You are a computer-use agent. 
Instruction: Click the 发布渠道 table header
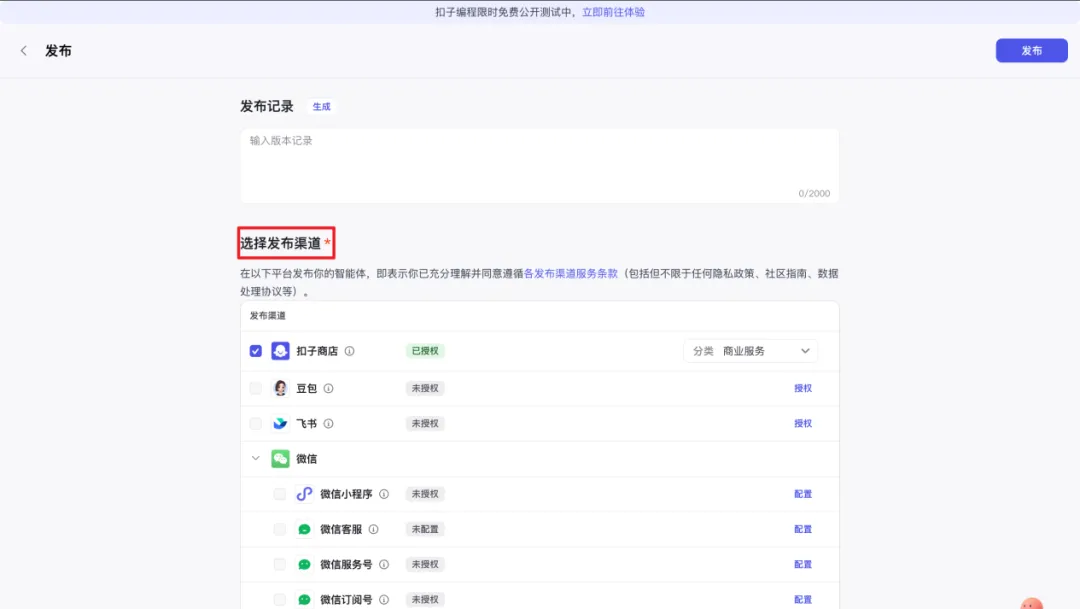pos(267,316)
